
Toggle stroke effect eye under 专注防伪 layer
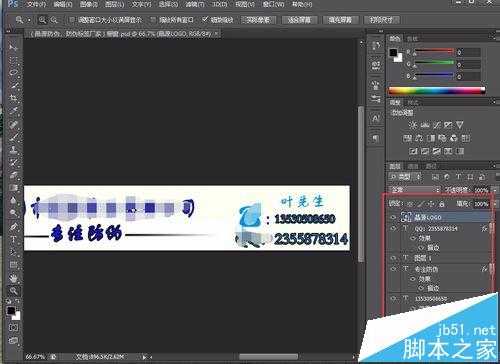422,288
